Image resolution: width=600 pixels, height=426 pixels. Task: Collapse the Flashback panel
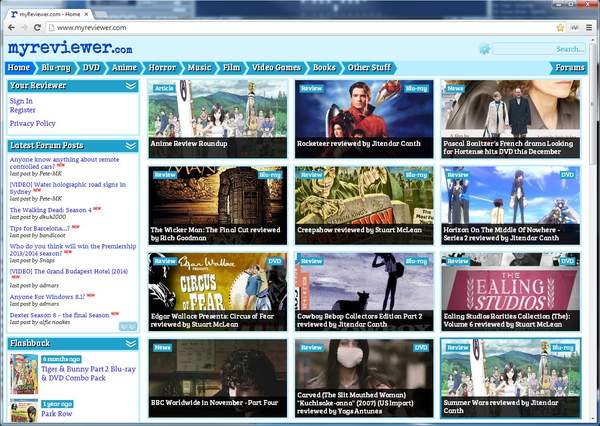130,344
